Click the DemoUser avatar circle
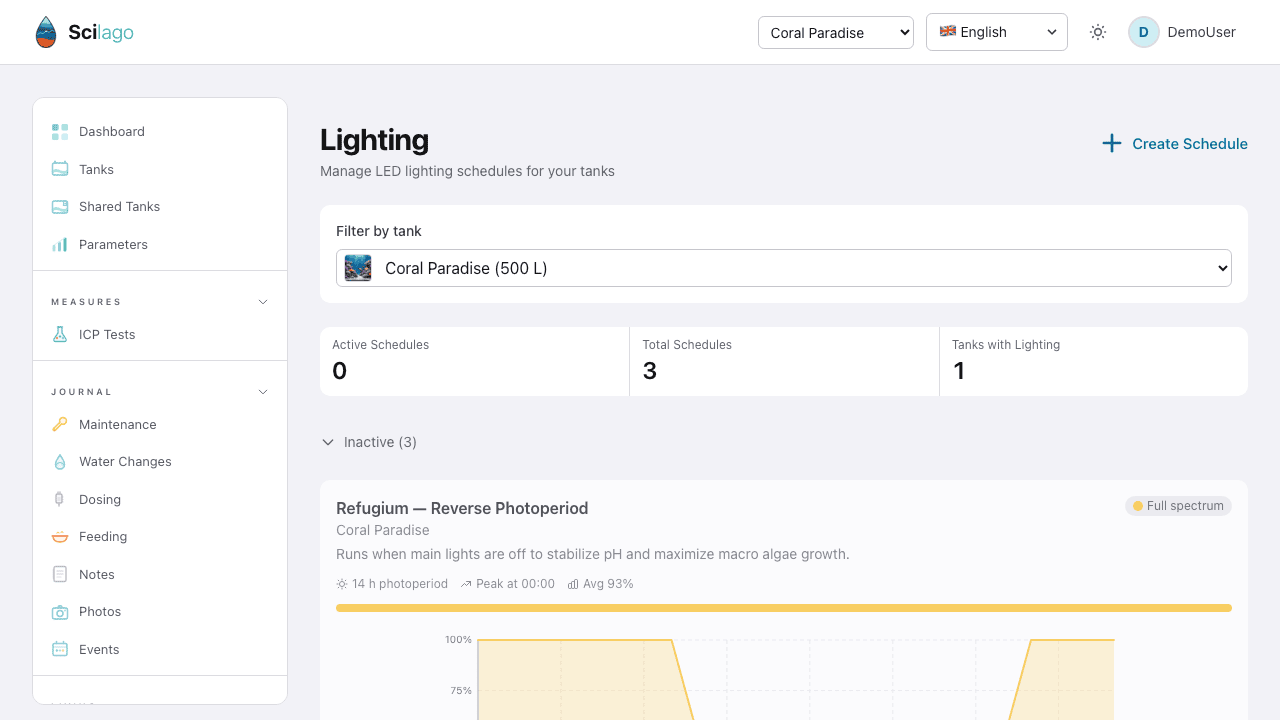Viewport: 1280px width, 720px height. coord(1144,32)
